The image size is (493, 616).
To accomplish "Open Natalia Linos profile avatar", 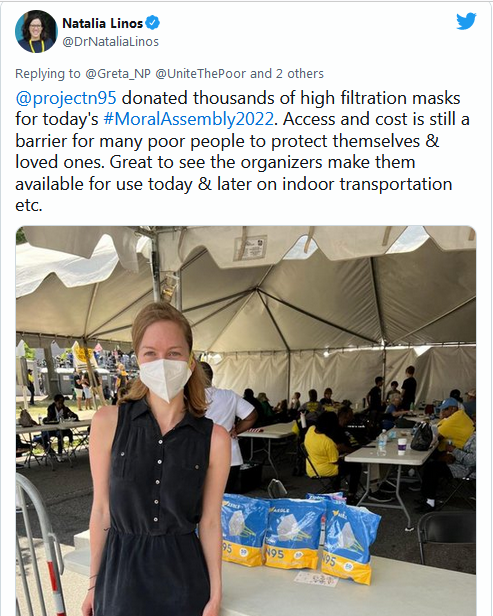I will (x=36, y=31).
